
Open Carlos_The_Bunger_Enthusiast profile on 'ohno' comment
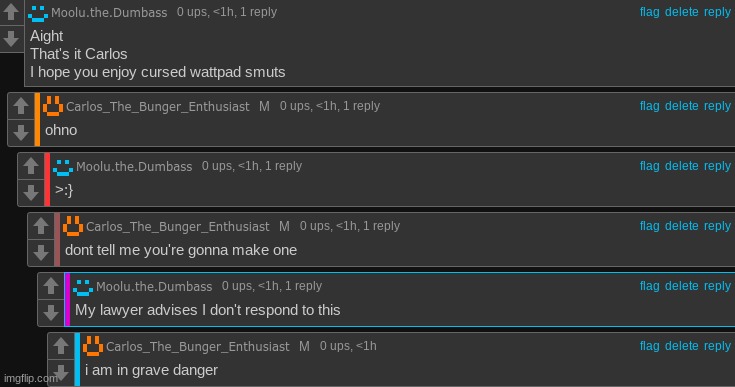click(158, 106)
